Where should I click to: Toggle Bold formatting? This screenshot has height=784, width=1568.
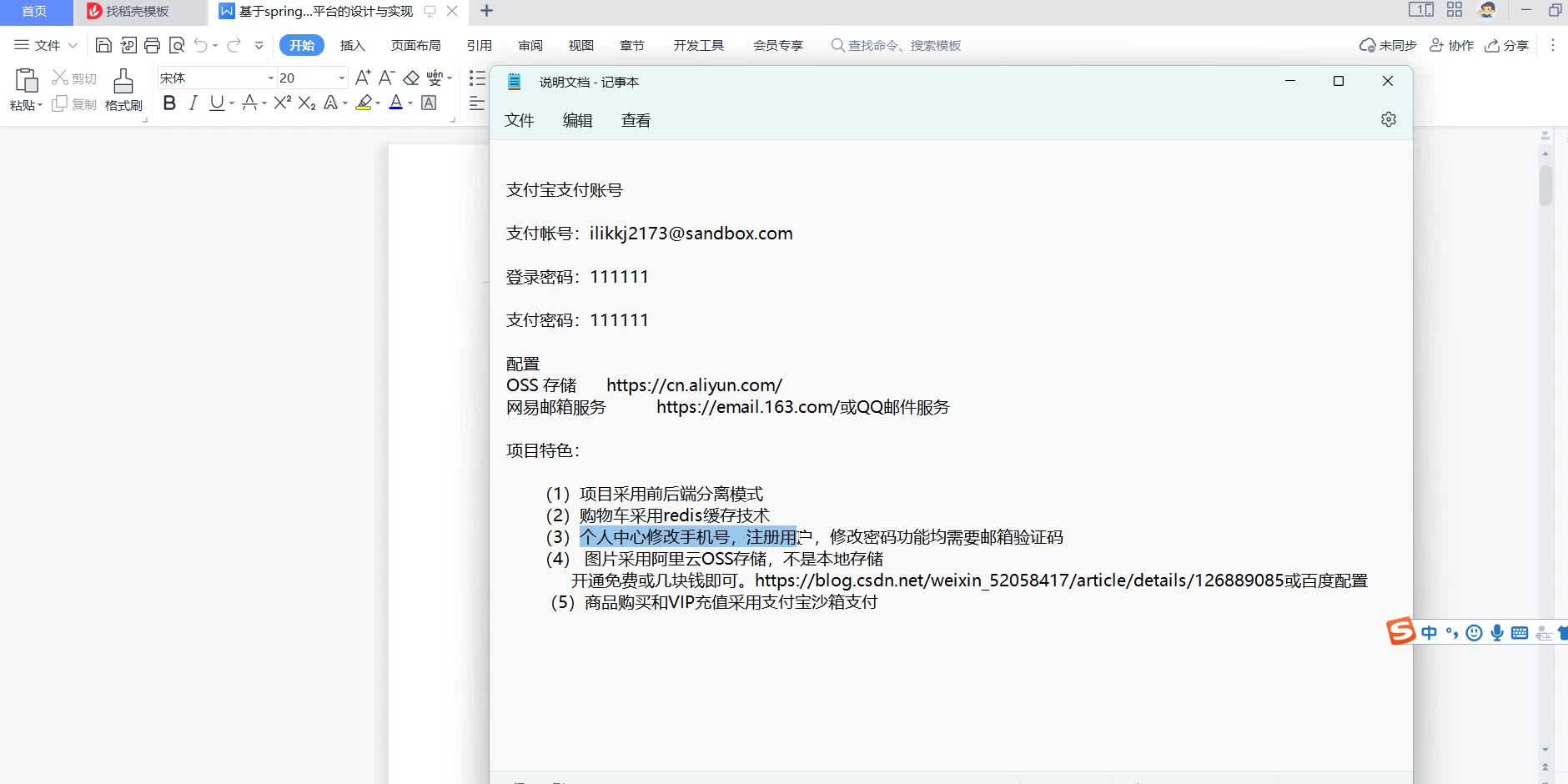(x=169, y=103)
